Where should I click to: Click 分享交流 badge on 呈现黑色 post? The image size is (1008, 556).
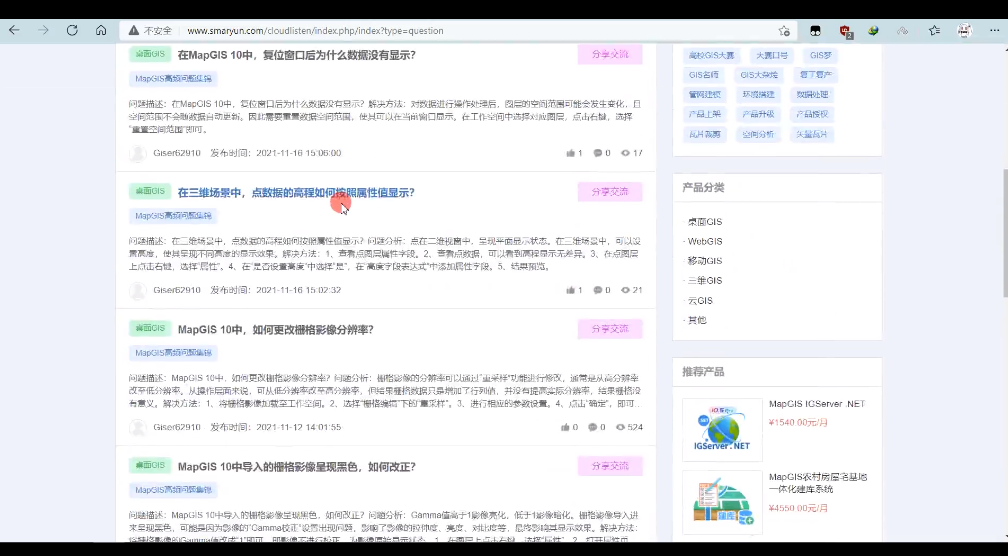[610, 465]
